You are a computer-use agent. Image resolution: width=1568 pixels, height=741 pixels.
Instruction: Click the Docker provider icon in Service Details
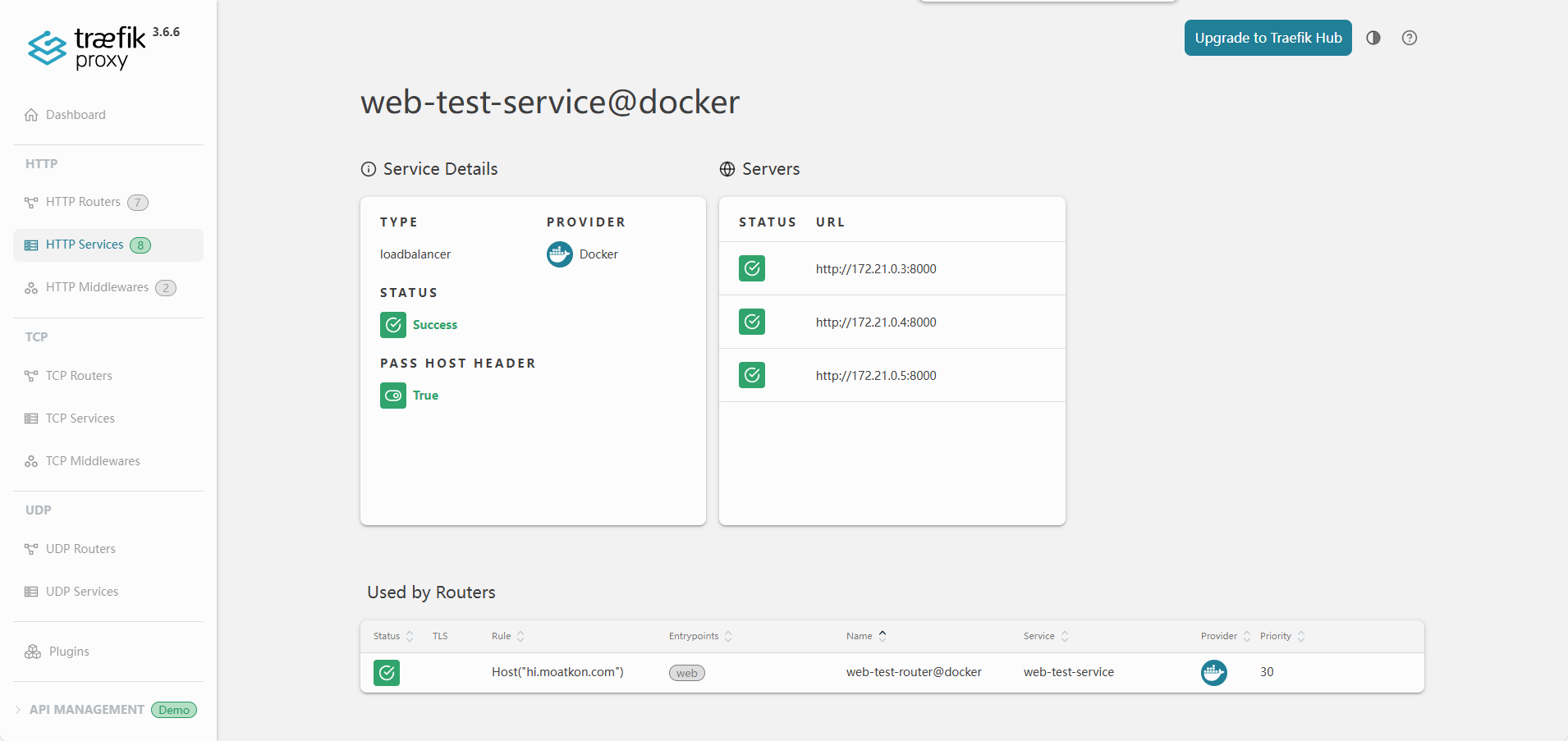[560, 254]
